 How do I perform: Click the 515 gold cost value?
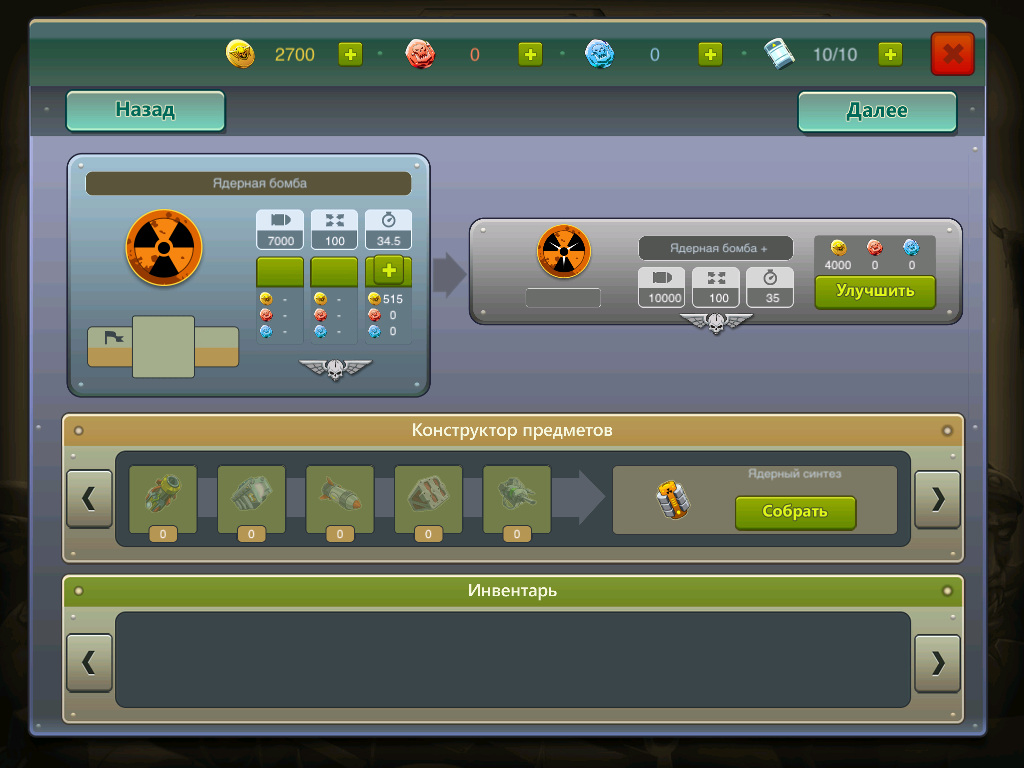(393, 299)
